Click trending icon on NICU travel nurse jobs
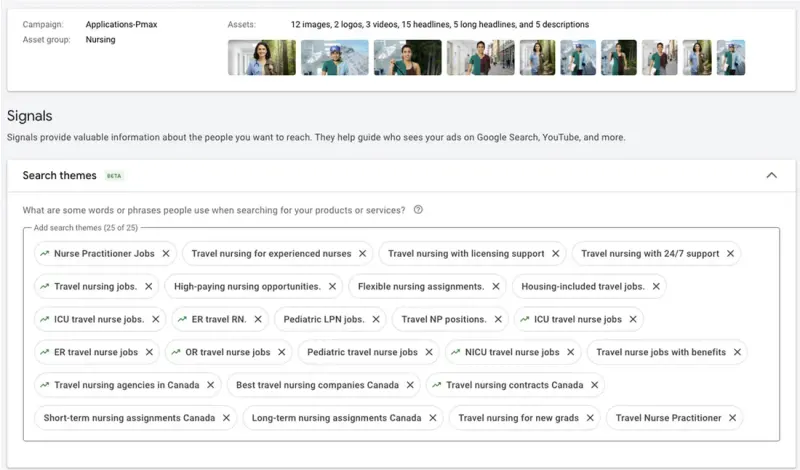Screen dimensions: 800x470 click(x=456, y=352)
